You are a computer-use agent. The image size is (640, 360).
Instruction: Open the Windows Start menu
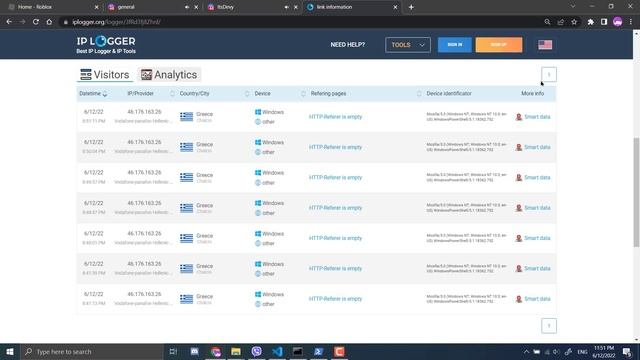click(10, 351)
